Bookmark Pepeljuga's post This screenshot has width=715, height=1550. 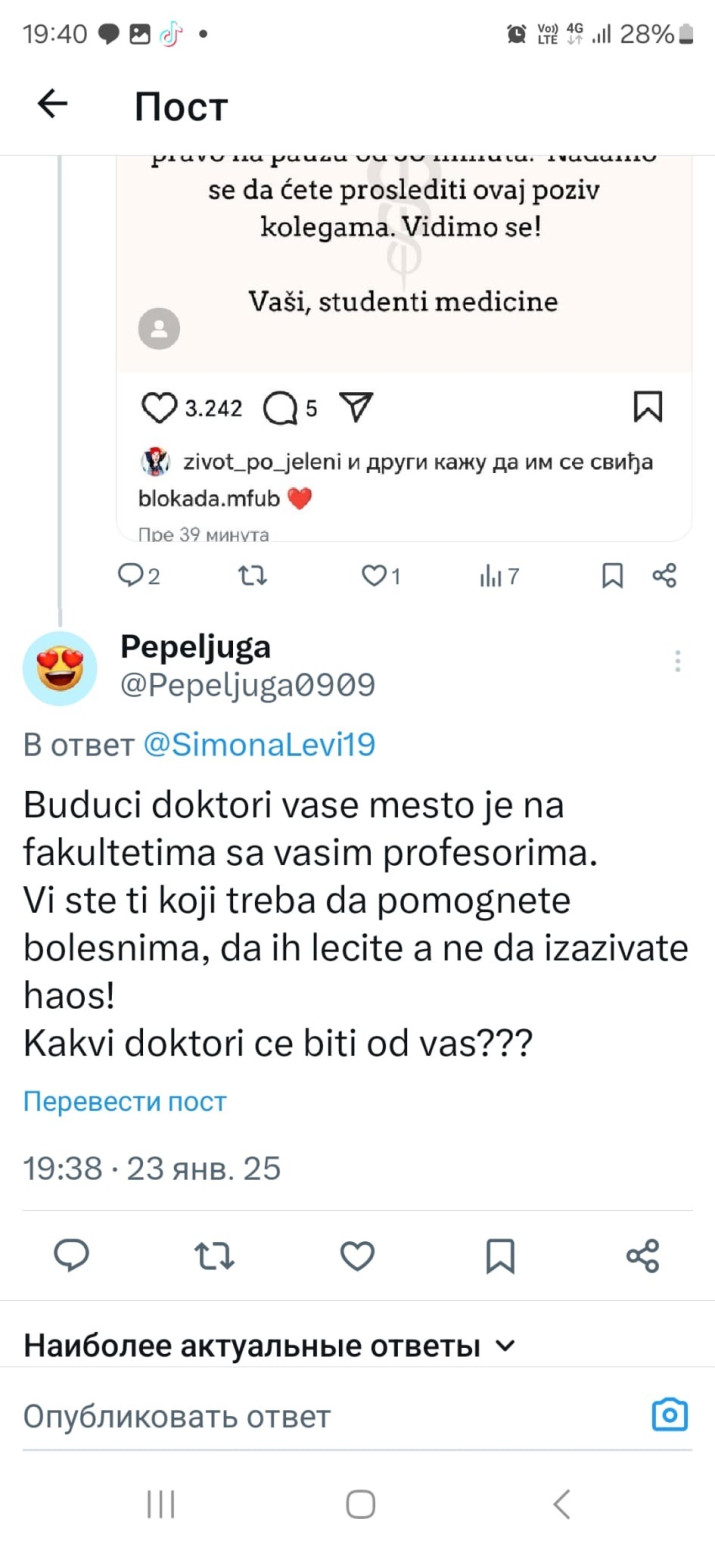point(500,1256)
